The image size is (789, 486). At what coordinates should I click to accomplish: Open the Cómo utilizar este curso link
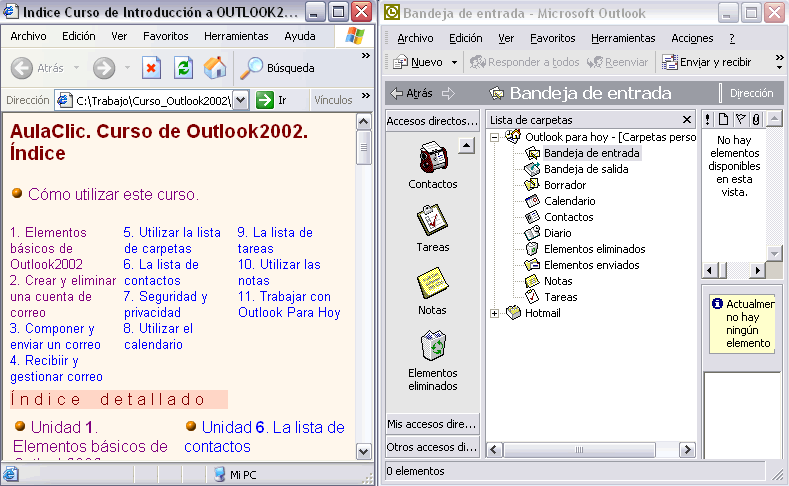tap(113, 194)
